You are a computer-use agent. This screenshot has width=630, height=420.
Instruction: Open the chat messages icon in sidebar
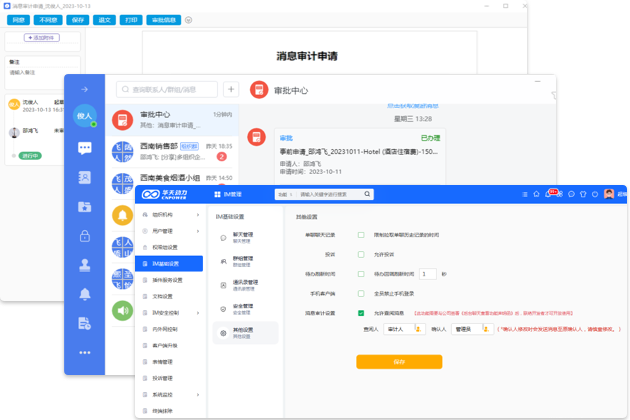[85, 148]
